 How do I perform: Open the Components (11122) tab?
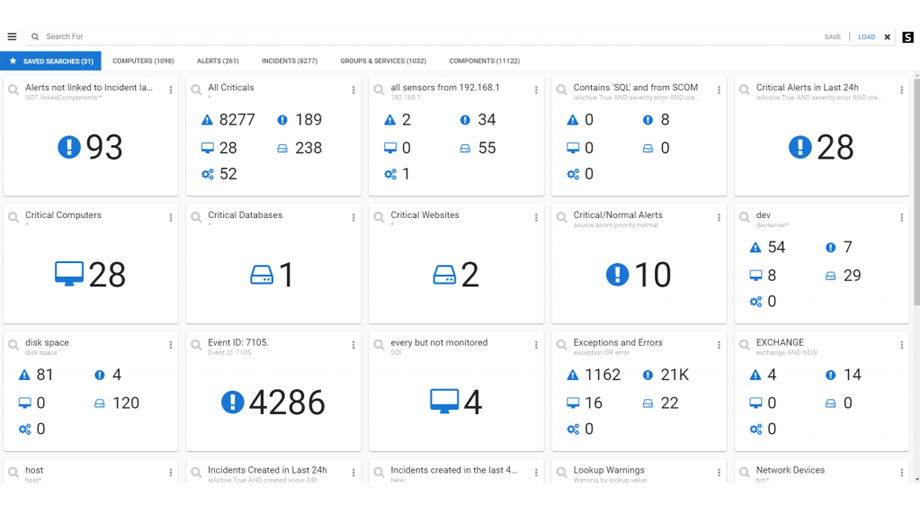(484, 61)
